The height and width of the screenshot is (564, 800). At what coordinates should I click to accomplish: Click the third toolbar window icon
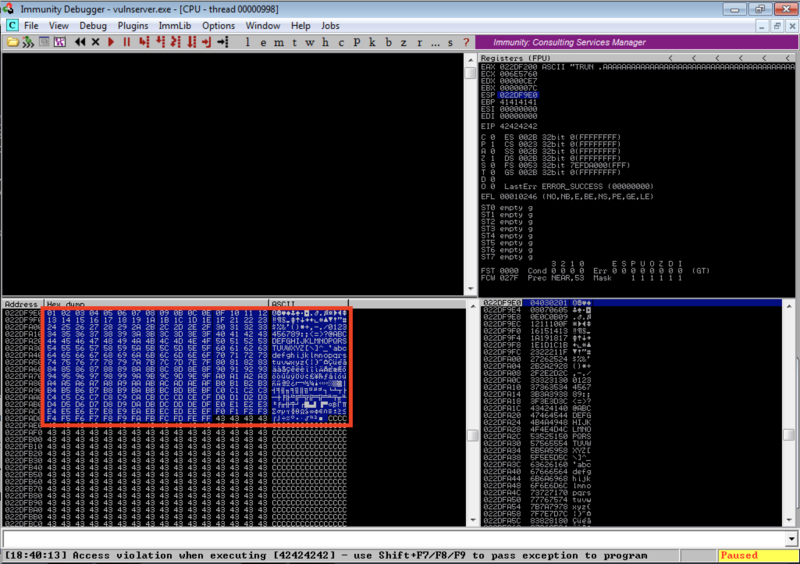[x=44, y=42]
